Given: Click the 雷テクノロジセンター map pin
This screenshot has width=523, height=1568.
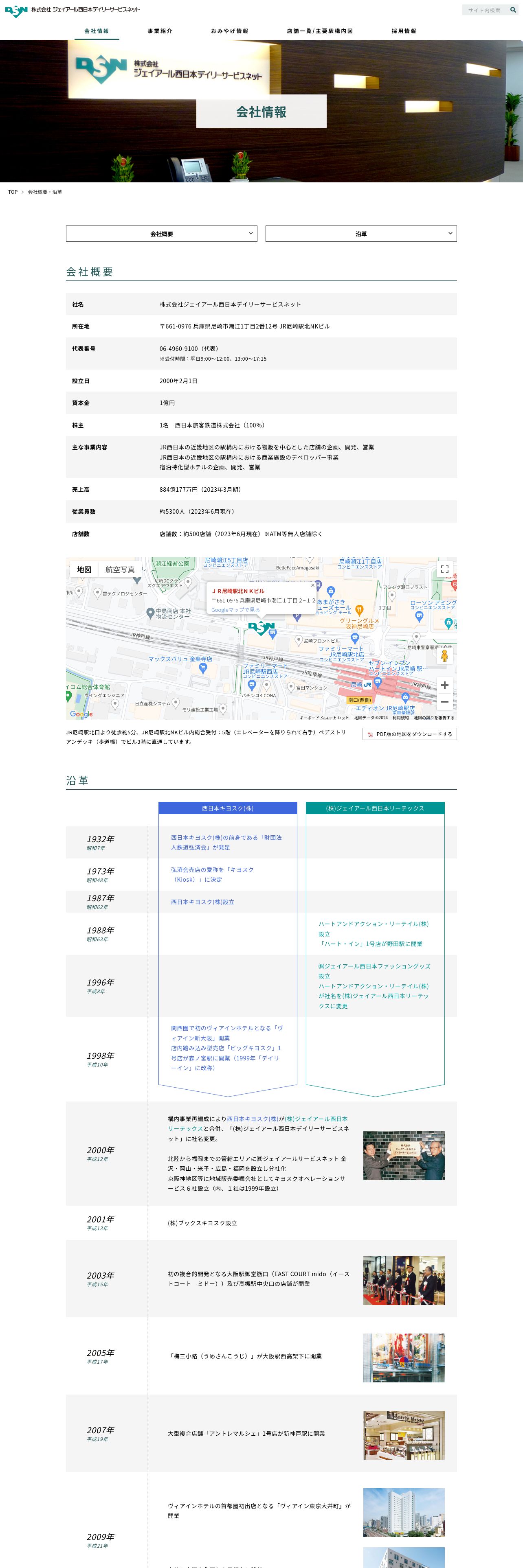Looking at the screenshot, I should click(97, 592).
